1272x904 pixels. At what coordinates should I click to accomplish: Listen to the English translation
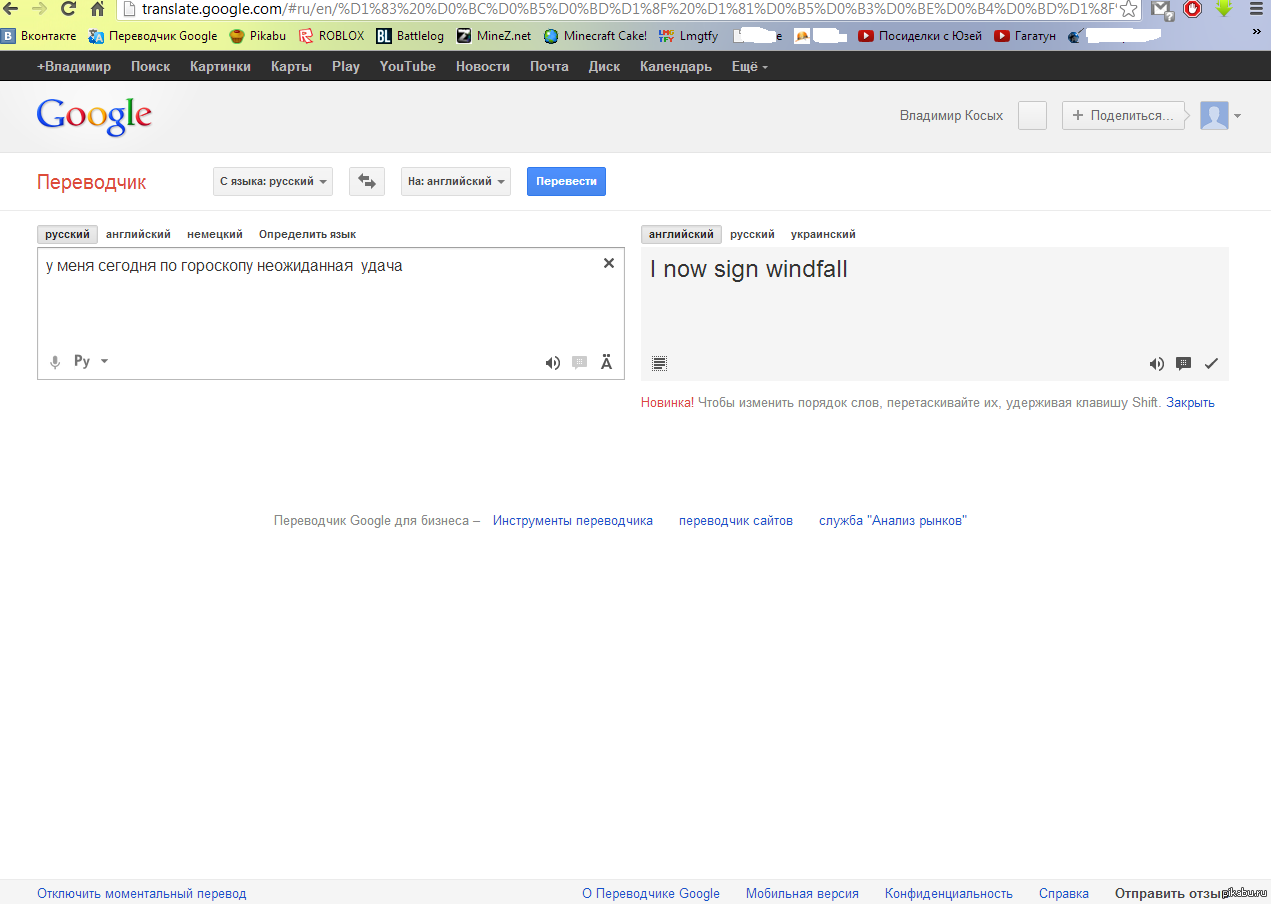click(x=1156, y=364)
